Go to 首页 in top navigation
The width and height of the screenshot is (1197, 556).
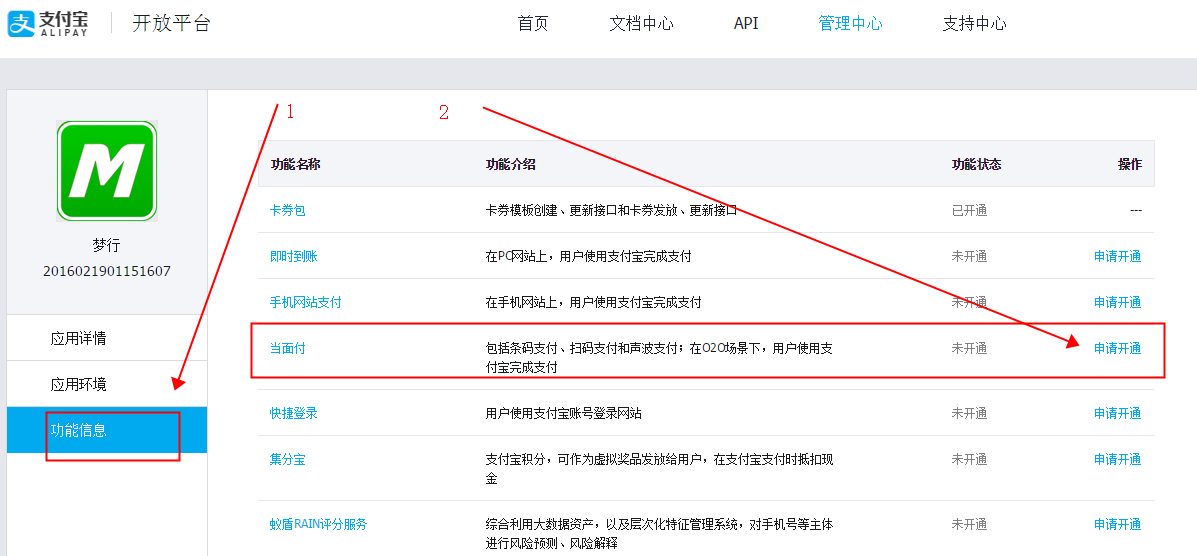(533, 24)
